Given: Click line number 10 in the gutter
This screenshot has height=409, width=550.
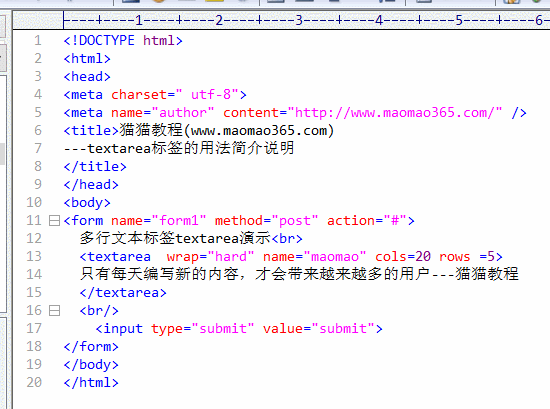Looking at the screenshot, I should [x=34, y=202].
